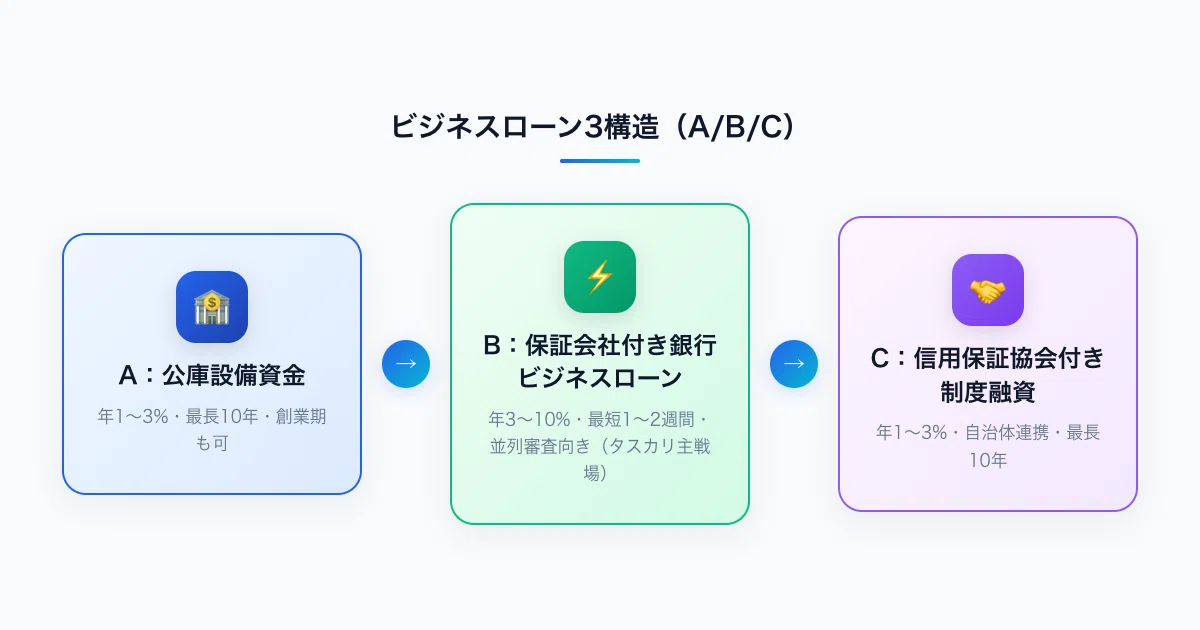
Task: Click the blue underline beneath the title
Action: (x=600, y=160)
